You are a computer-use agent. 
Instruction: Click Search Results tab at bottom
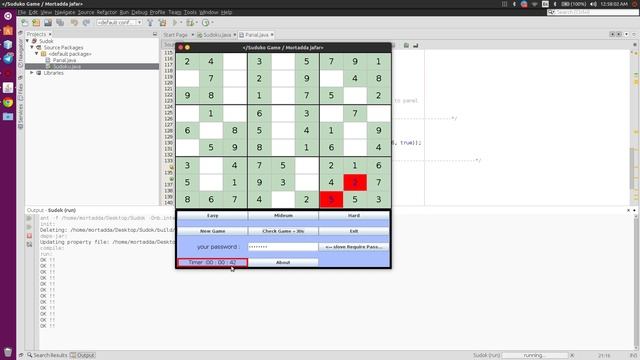[x=47, y=355]
